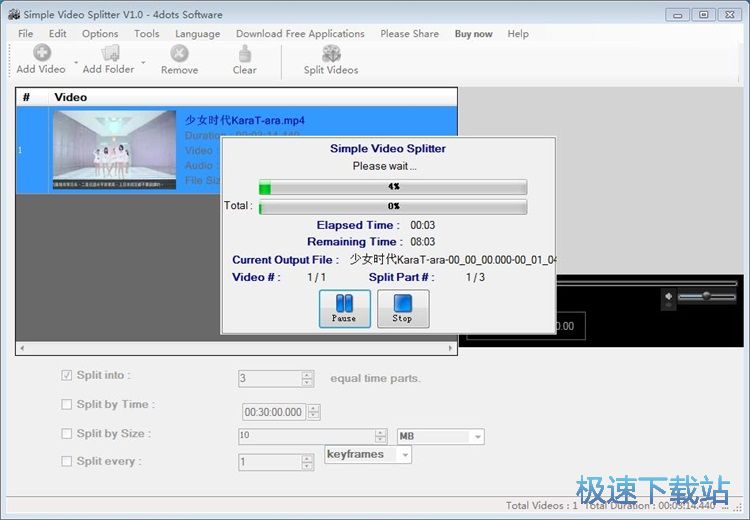Click the Remove toolbar icon
The width and height of the screenshot is (750, 520).
[x=179, y=53]
